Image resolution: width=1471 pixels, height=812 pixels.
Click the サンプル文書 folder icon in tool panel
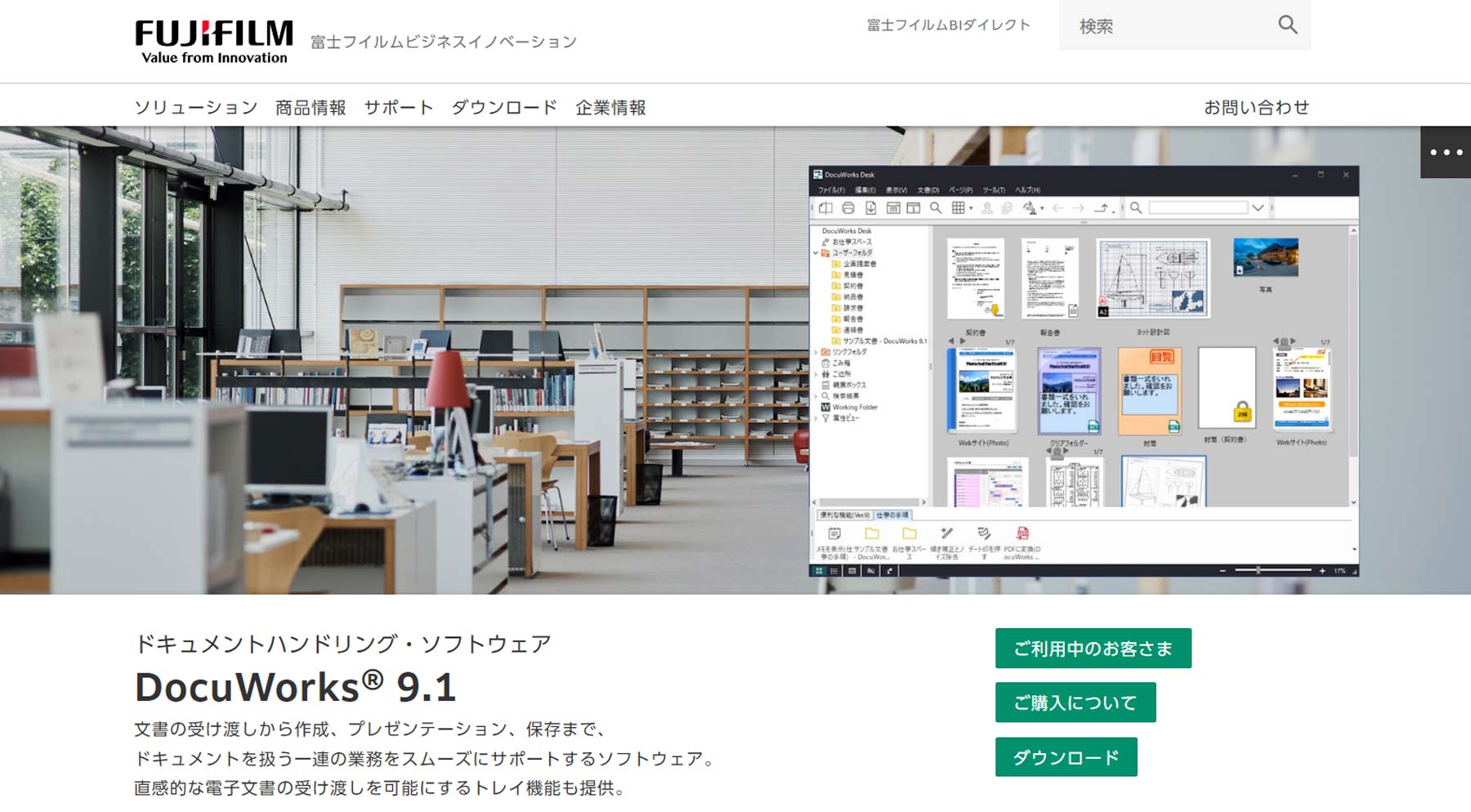(x=872, y=533)
